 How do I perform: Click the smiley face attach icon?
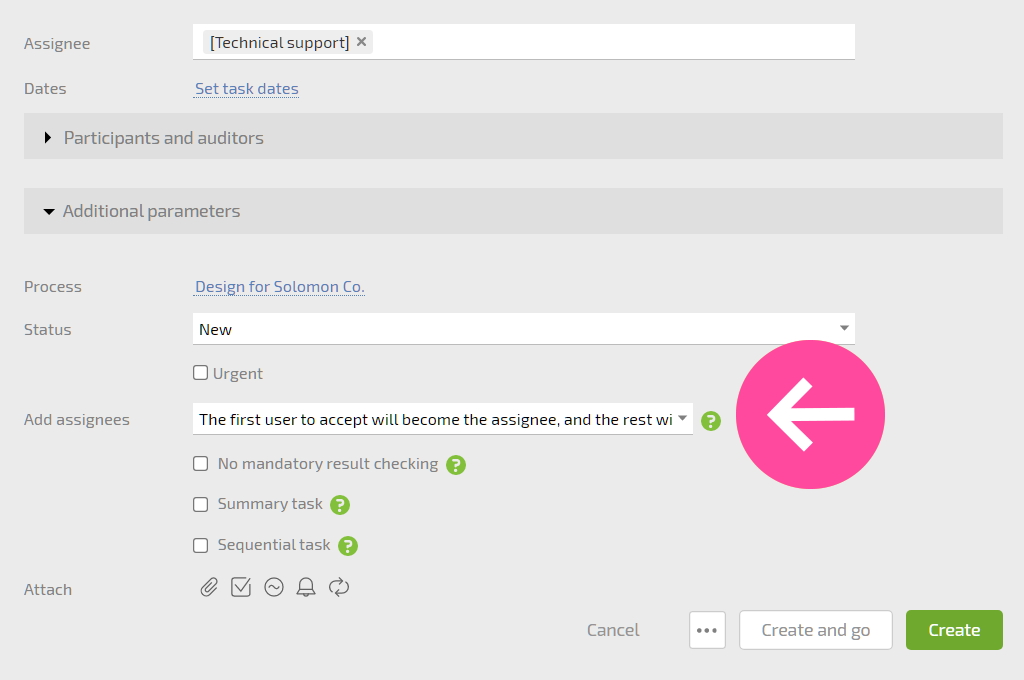(274, 587)
